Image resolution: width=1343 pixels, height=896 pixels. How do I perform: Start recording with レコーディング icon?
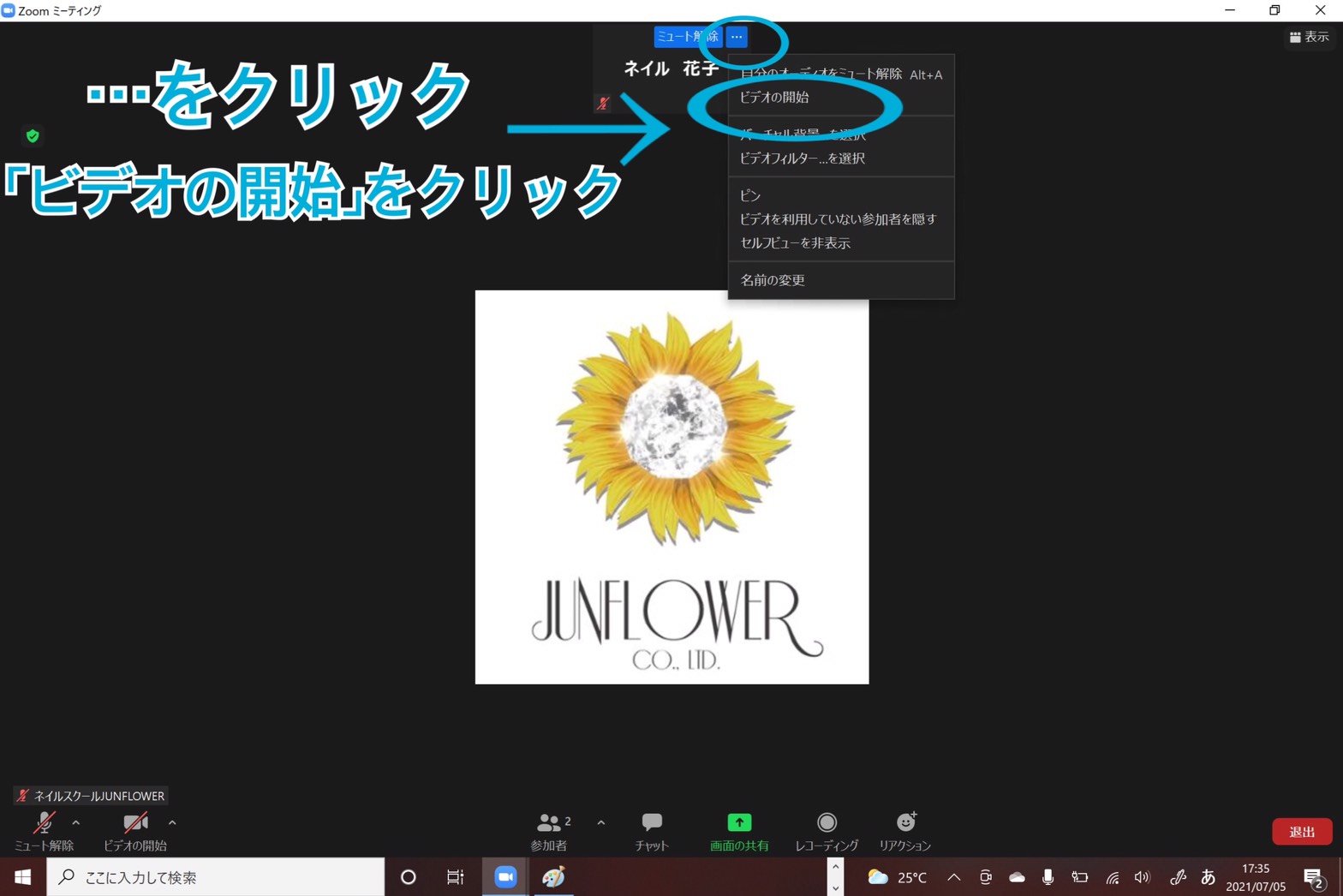tap(827, 823)
